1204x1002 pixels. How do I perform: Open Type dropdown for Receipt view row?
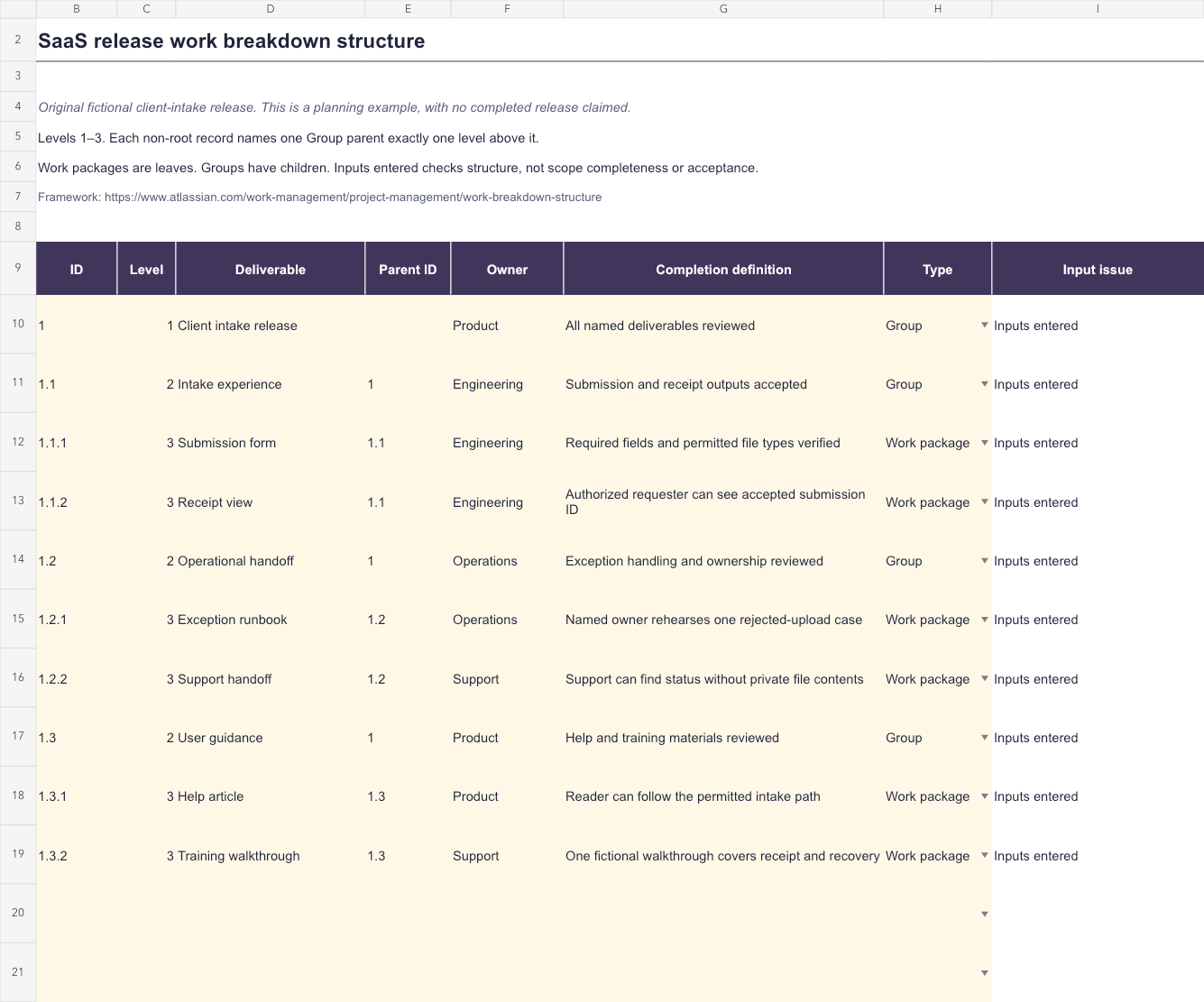(984, 502)
